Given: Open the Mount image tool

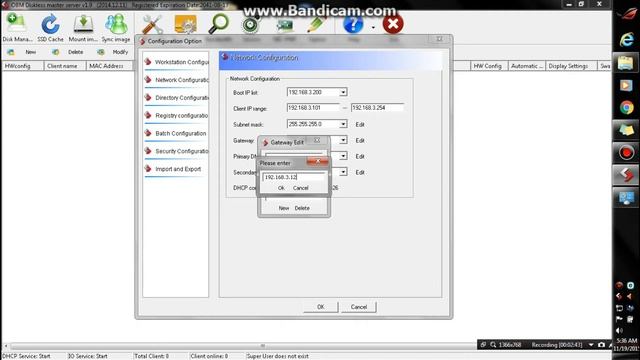Looking at the screenshot, I should (x=83, y=28).
